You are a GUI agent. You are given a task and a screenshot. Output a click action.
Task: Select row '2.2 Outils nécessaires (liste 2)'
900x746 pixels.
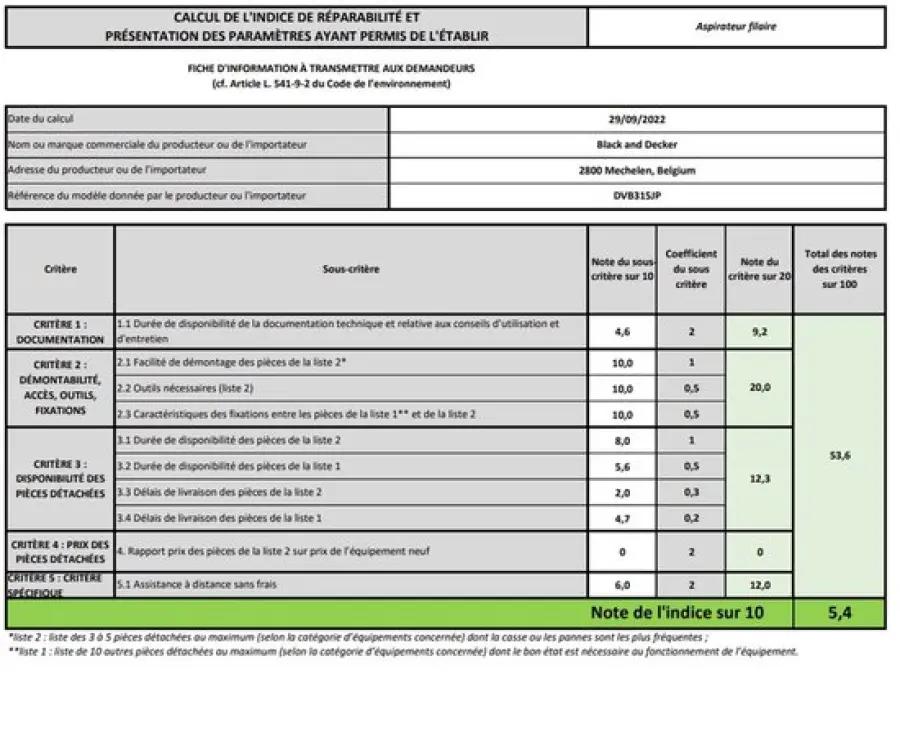[350, 388]
